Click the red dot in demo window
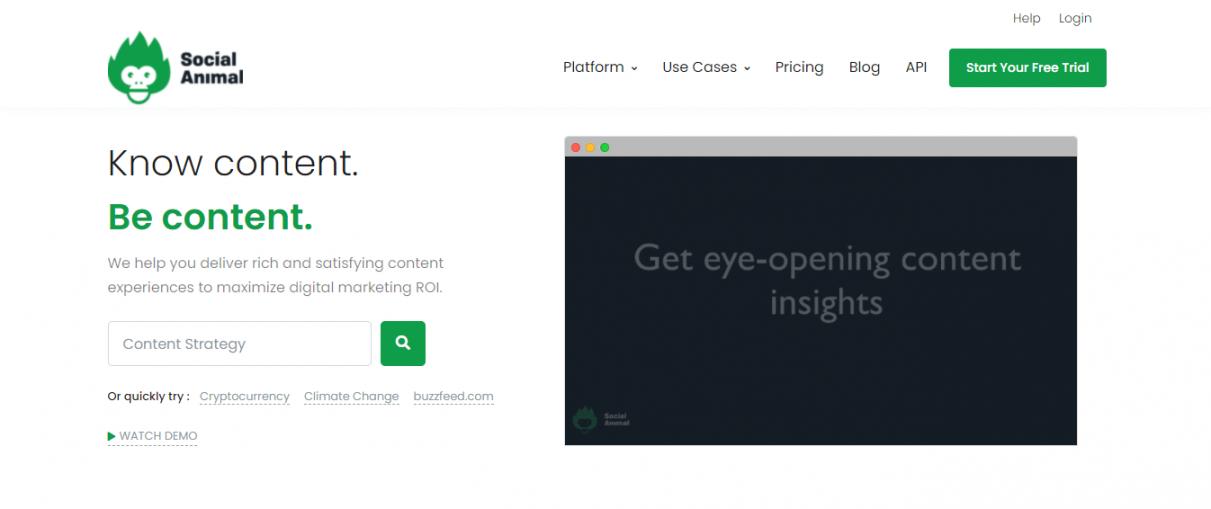This screenshot has width=1211, height=509. [x=576, y=148]
